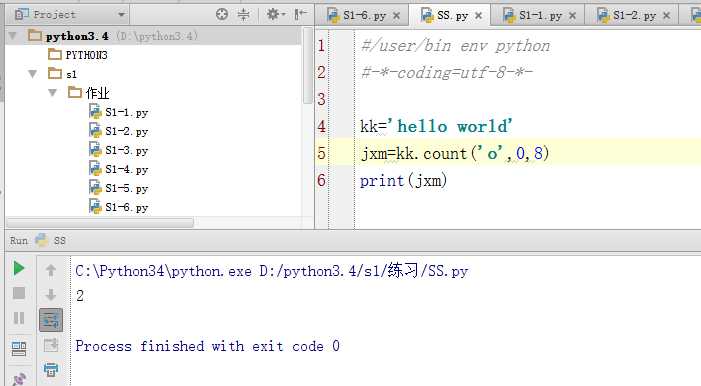Close the S1-6.py tab

coord(397,16)
